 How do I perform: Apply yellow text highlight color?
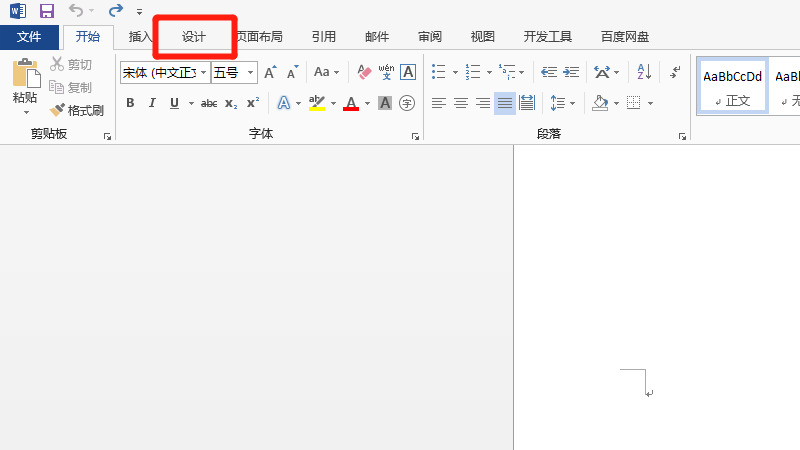[317, 103]
